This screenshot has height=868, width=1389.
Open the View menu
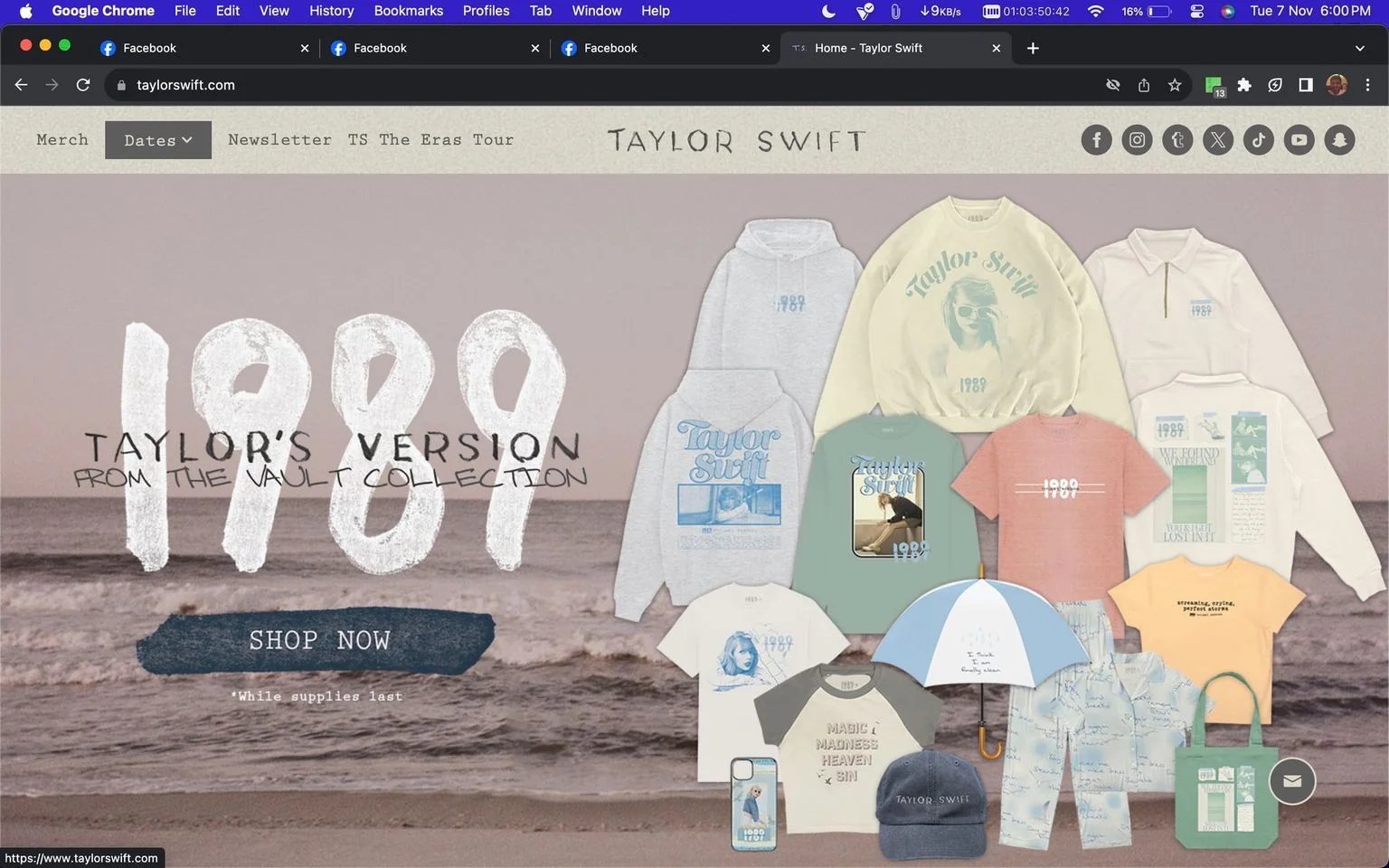pos(274,11)
